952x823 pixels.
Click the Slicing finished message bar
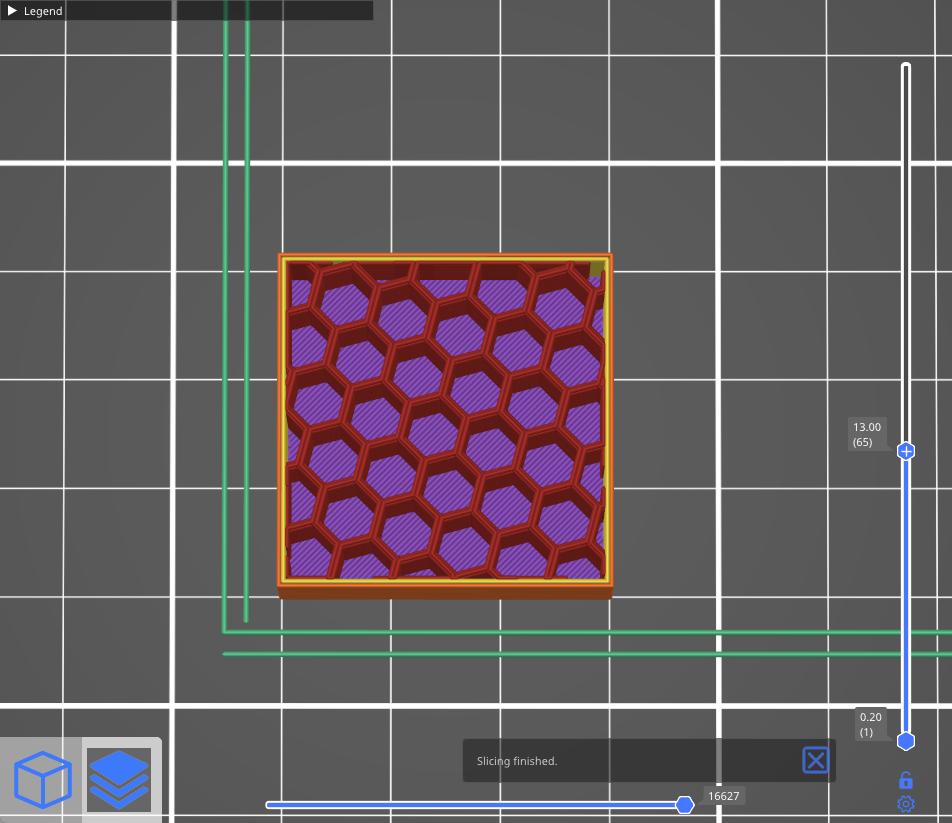point(600,760)
